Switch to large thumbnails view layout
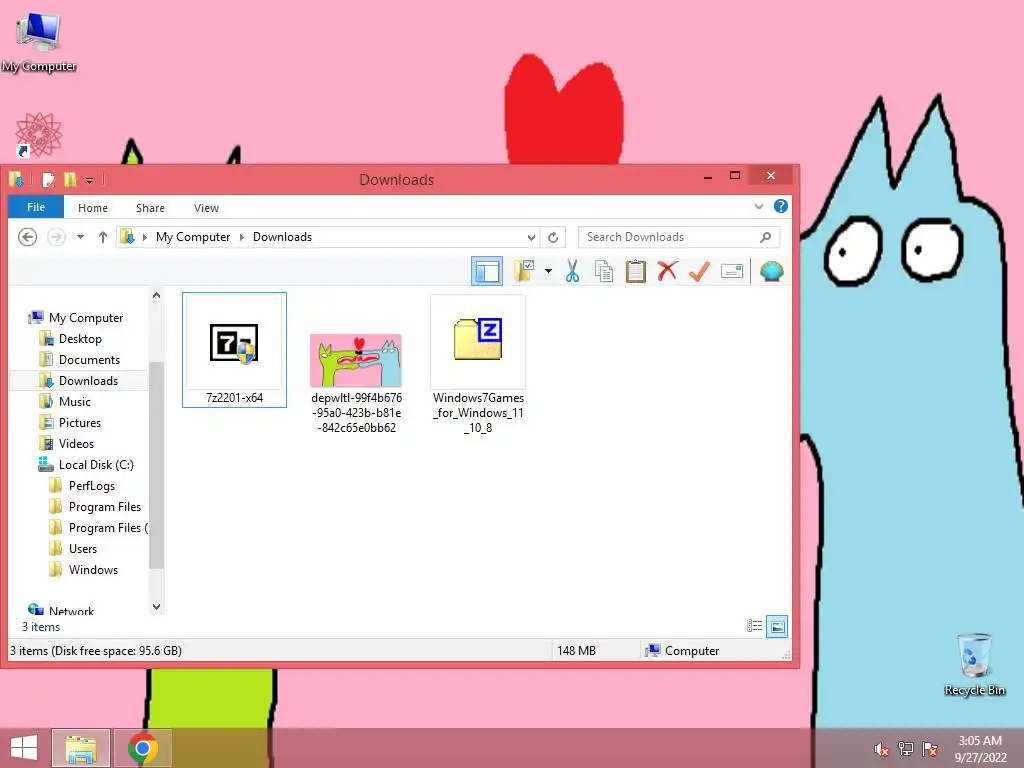Screen dimensions: 1024x768 point(777,626)
